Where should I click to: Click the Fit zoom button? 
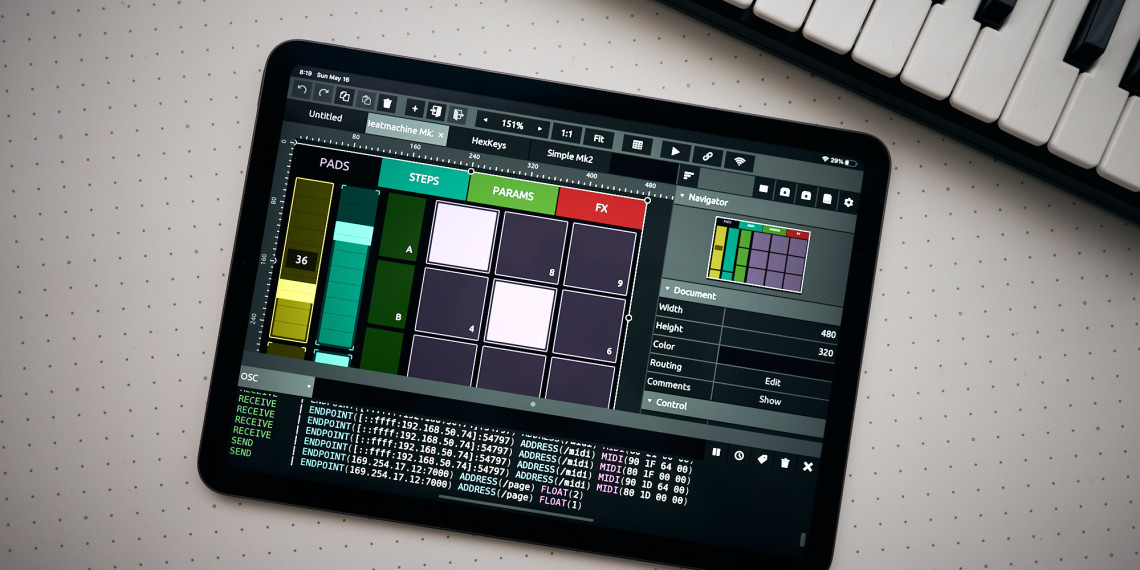(598, 139)
